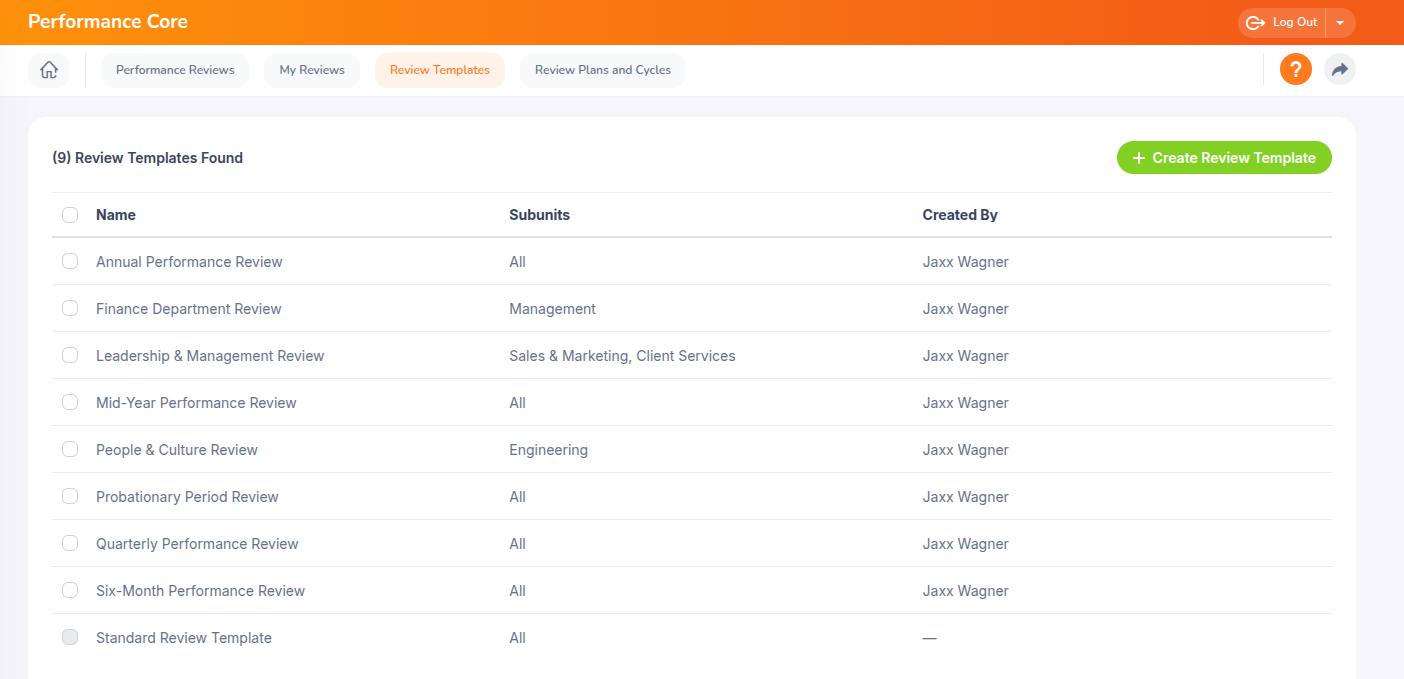The height and width of the screenshot is (679, 1404).
Task: Open Mid-Year Performance Review template
Action: point(196,403)
